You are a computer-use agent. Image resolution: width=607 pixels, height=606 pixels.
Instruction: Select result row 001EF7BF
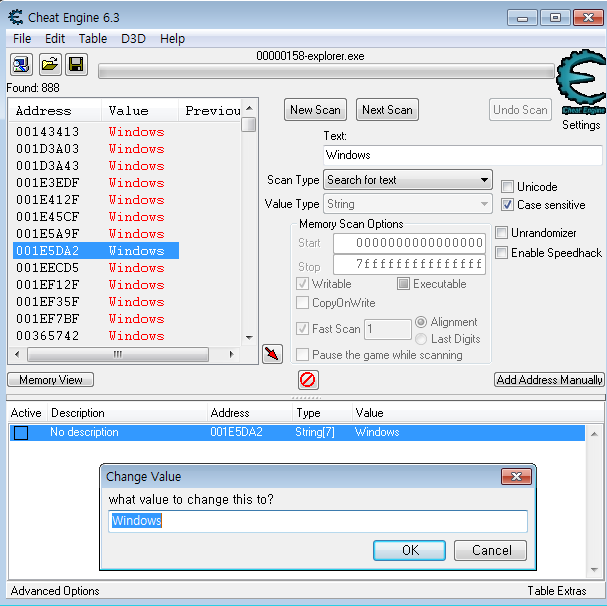point(95,319)
